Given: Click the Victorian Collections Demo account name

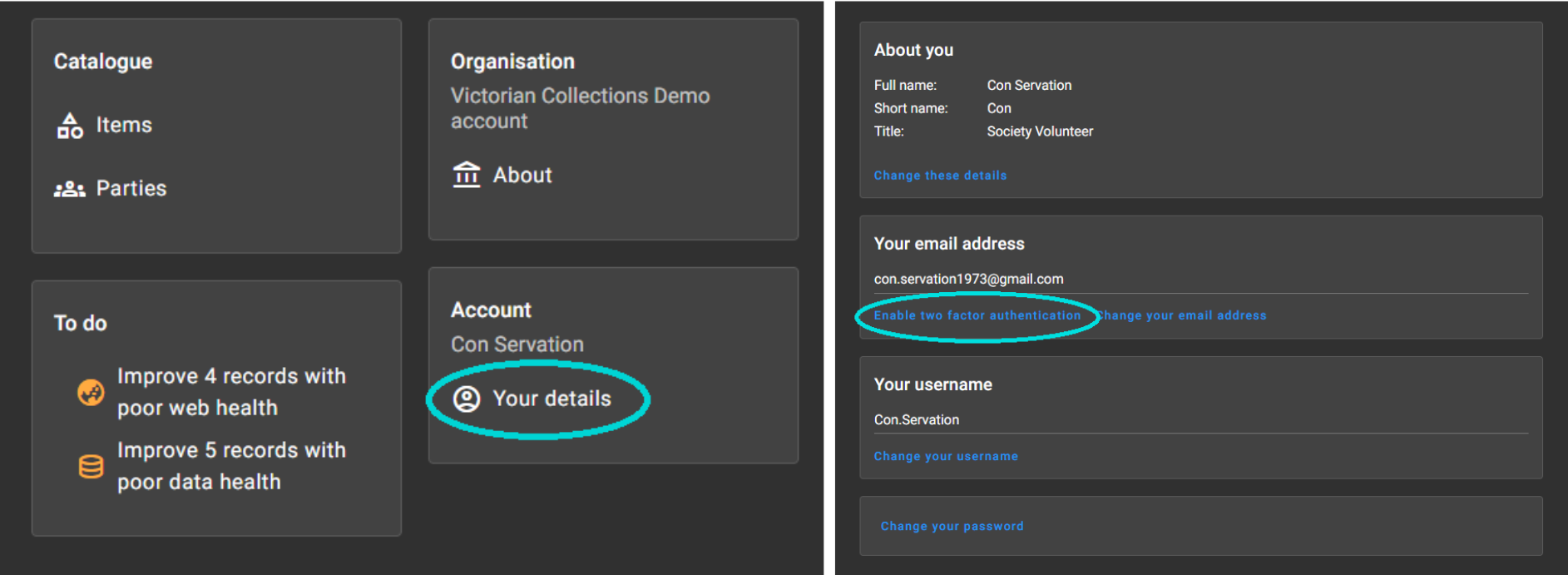Looking at the screenshot, I should [x=580, y=108].
